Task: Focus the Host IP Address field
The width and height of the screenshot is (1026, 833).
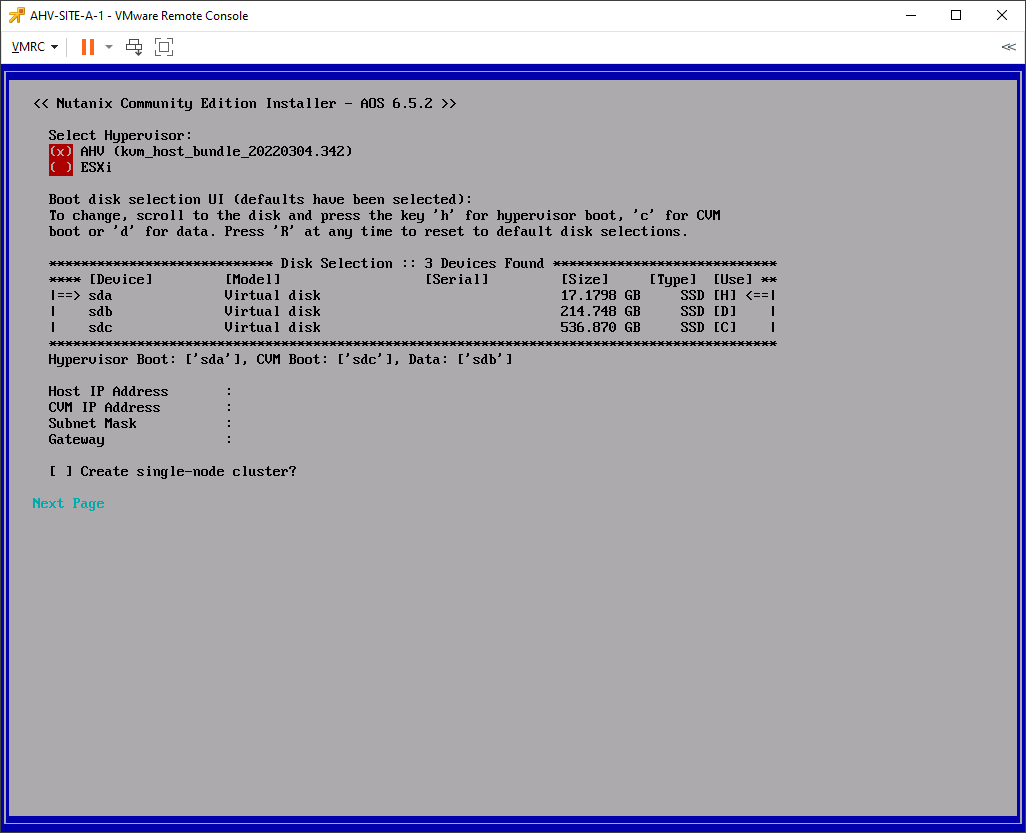Action: pyautogui.click(x=140, y=391)
